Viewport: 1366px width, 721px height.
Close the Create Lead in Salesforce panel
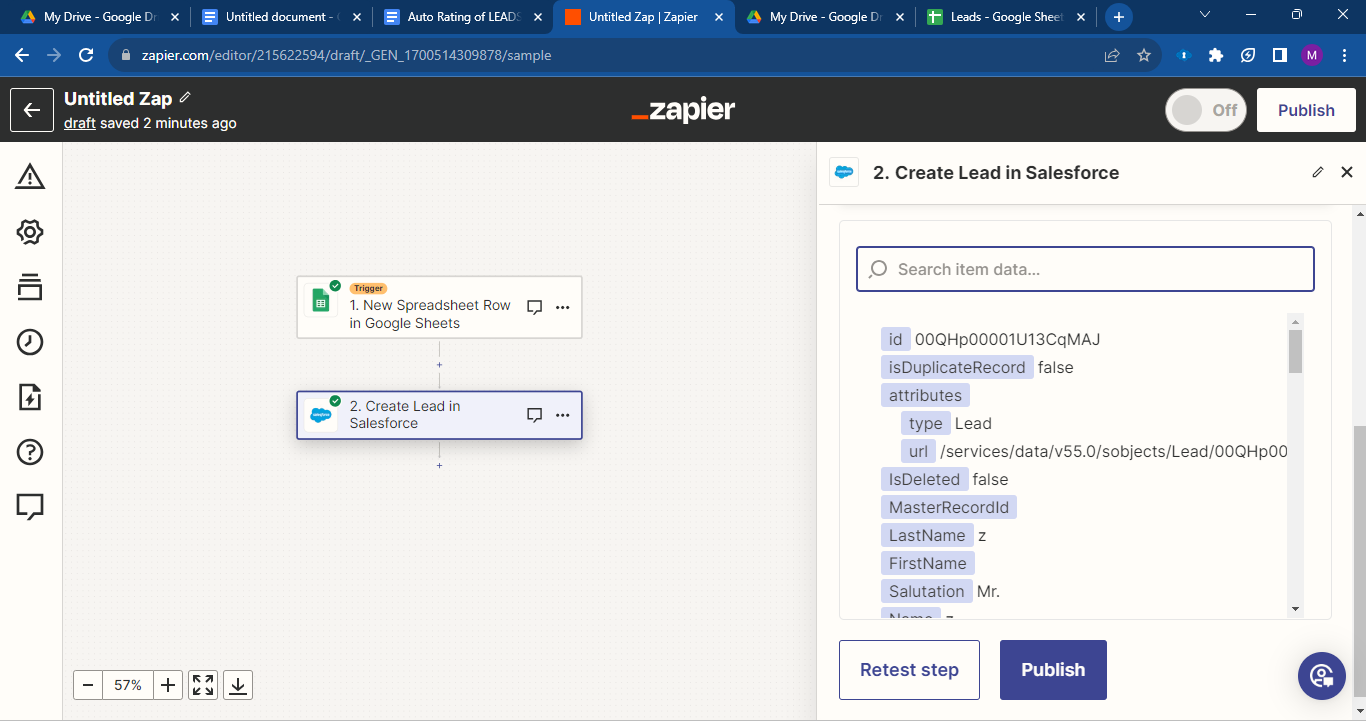click(1347, 172)
